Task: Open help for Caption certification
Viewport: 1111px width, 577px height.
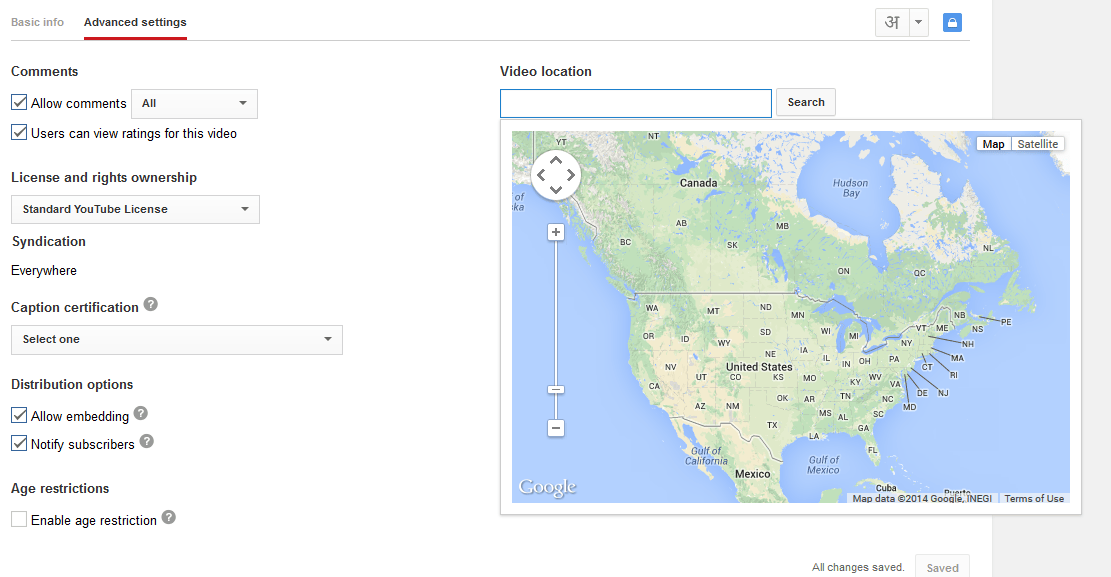Action: click(150, 304)
